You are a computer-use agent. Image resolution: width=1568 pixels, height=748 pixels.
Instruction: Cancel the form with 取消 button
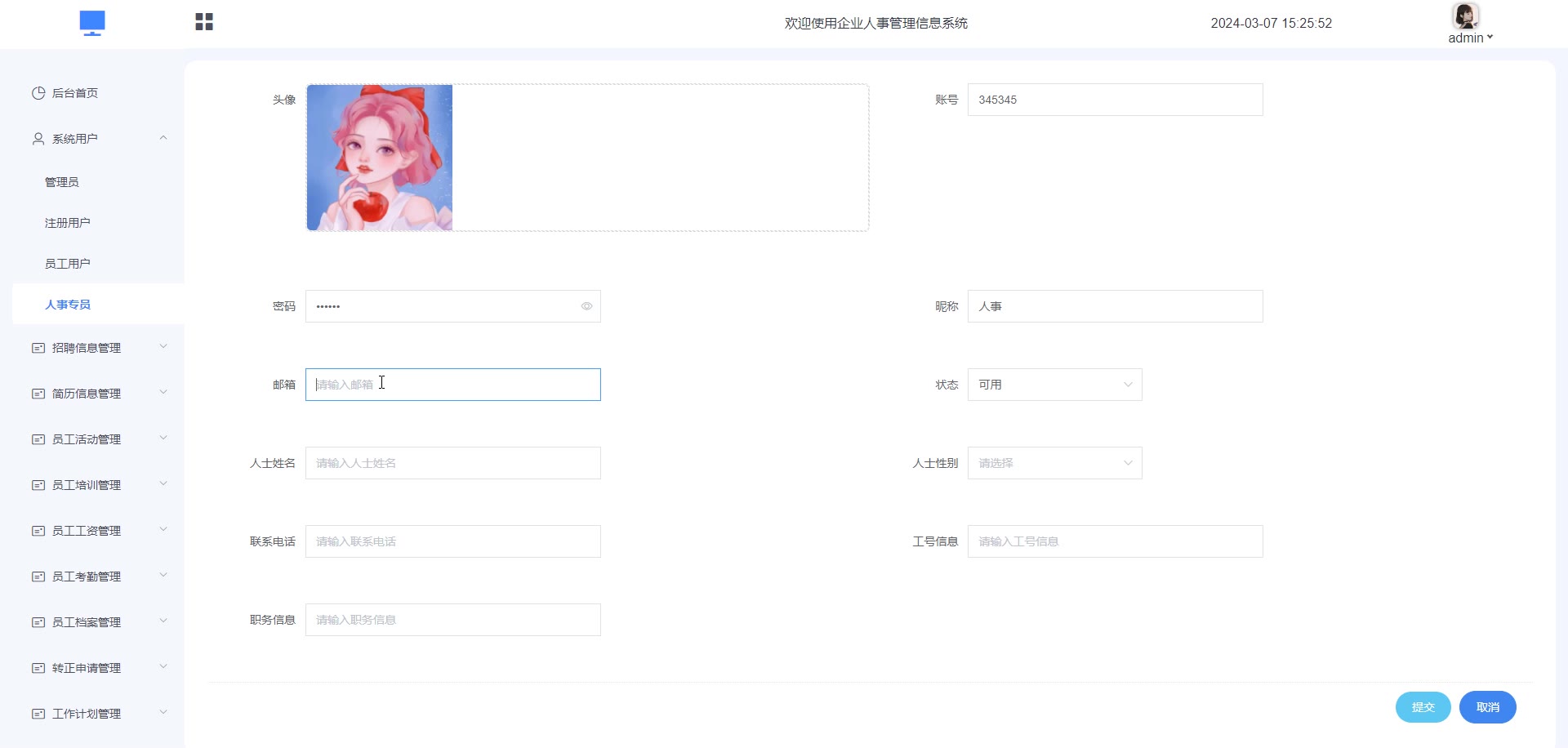coord(1488,707)
